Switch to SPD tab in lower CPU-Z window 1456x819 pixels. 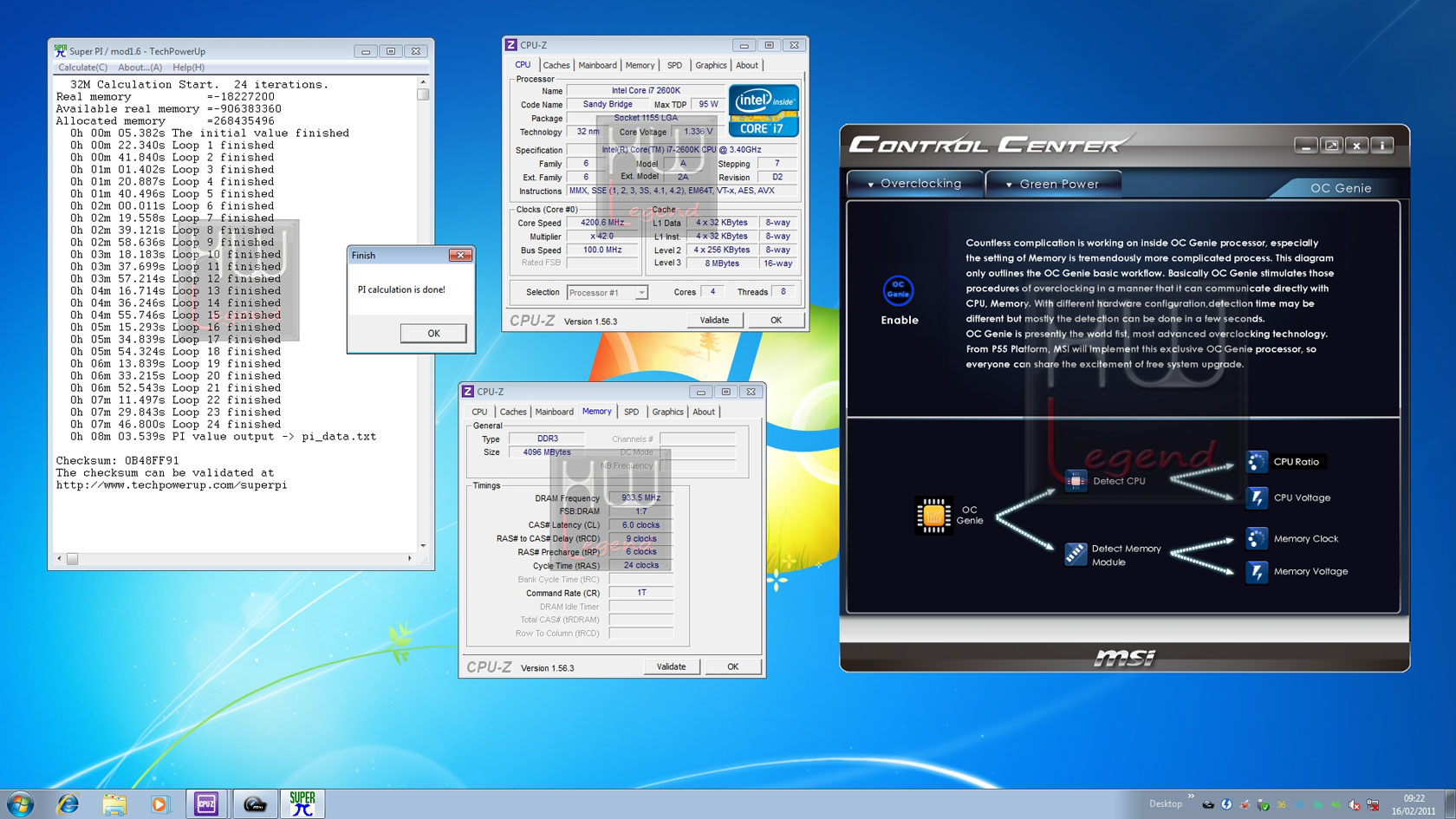click(x=631, y=412)
